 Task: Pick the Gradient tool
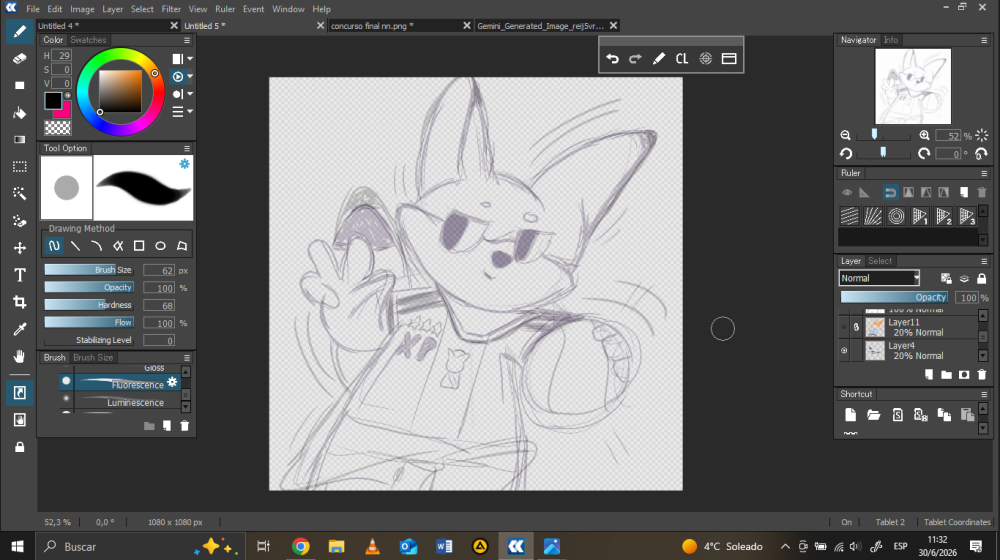[x=20, y=140]
